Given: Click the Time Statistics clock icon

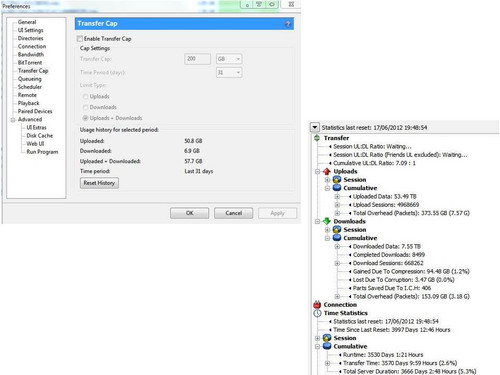Looking at the screenshot, I should coord(317,313).
